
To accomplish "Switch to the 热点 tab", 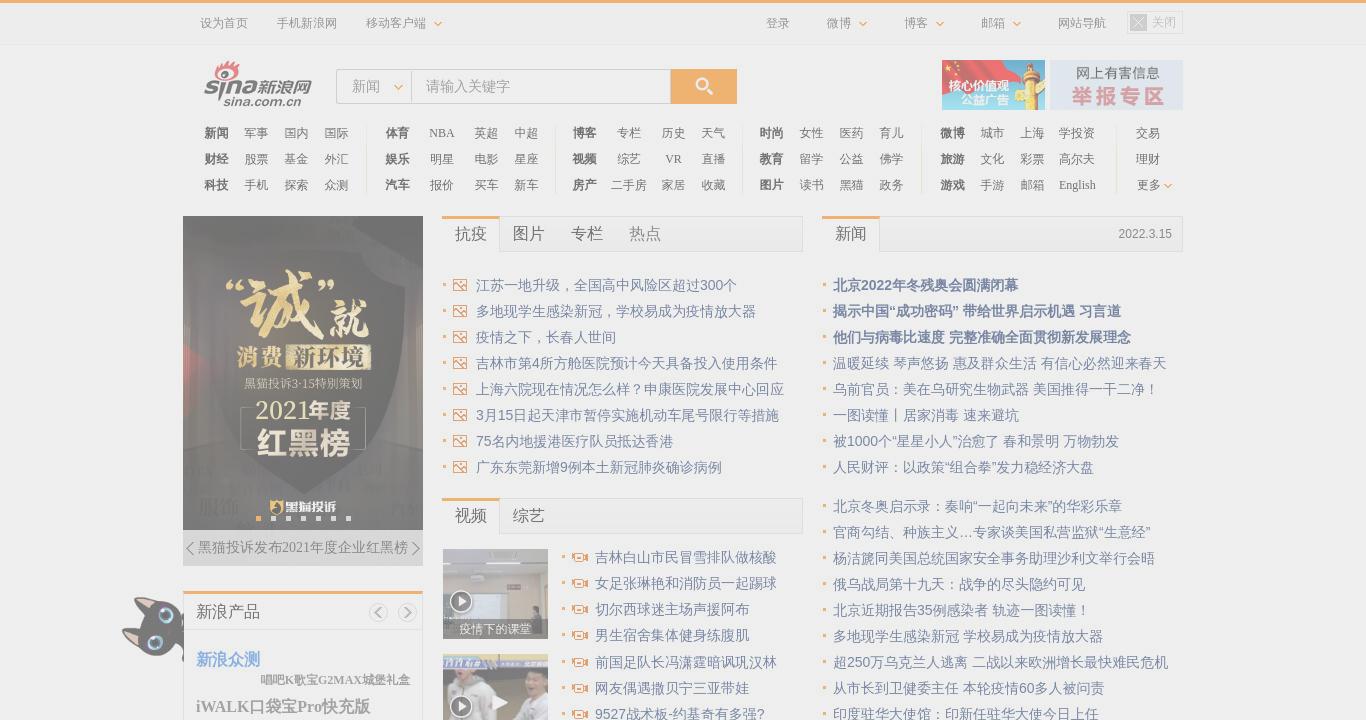I will click(x=645, y=234).
